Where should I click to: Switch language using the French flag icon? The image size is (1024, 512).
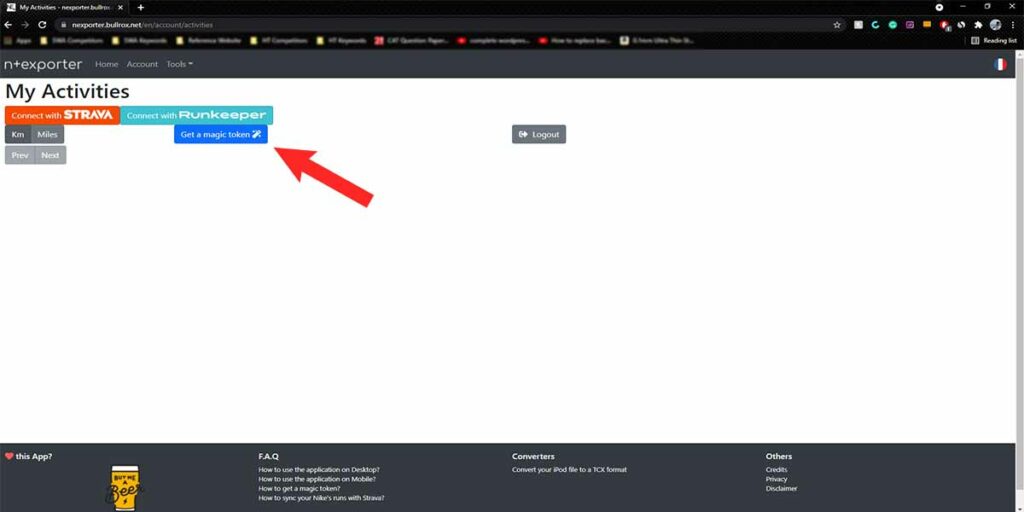[x=999, y=64]
